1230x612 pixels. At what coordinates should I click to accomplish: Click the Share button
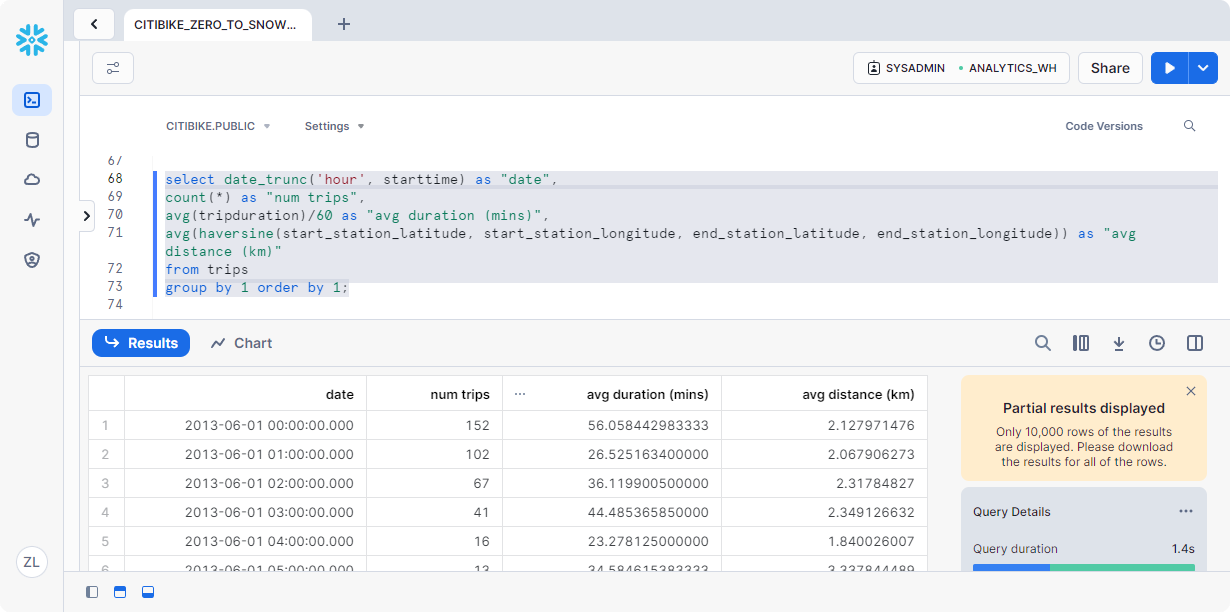click(1110, 68)
